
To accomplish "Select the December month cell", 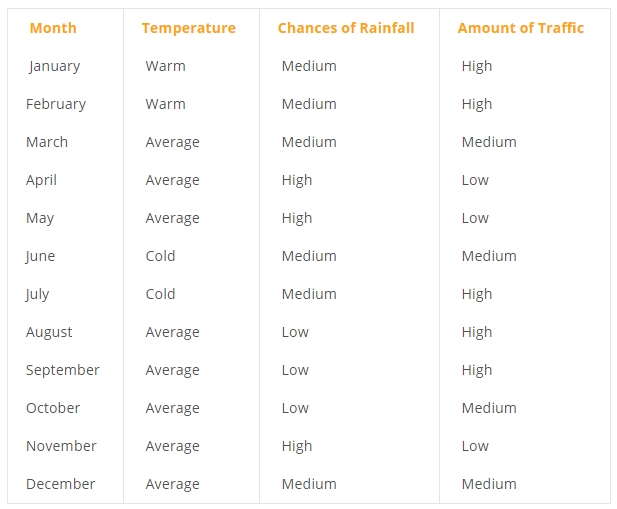I will pos(61,484).
